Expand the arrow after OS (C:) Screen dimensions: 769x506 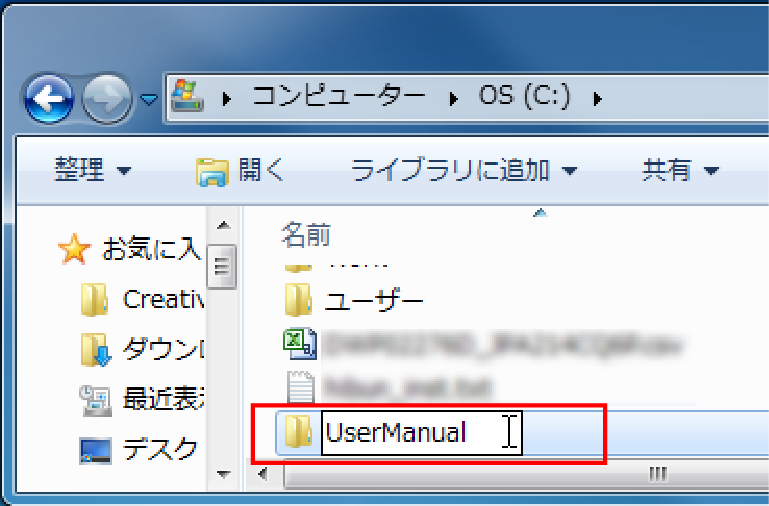598,98
